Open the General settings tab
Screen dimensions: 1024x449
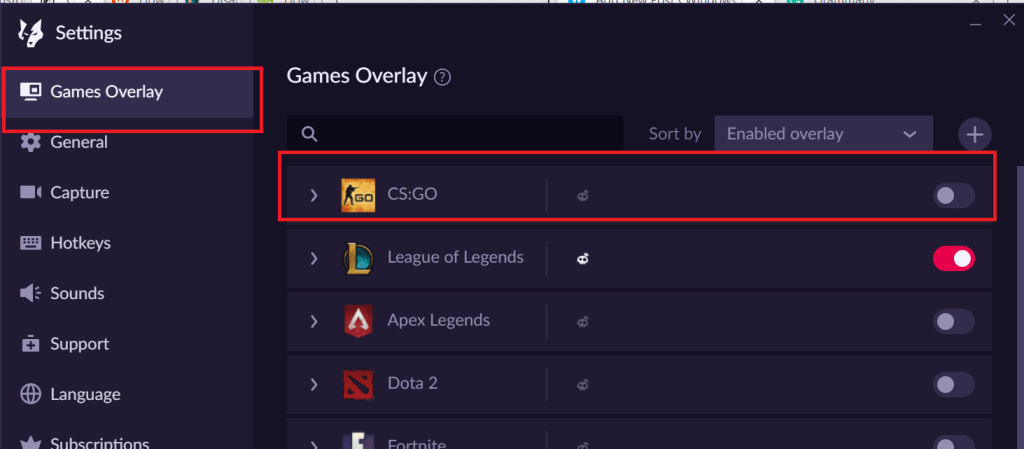(78, 142)
